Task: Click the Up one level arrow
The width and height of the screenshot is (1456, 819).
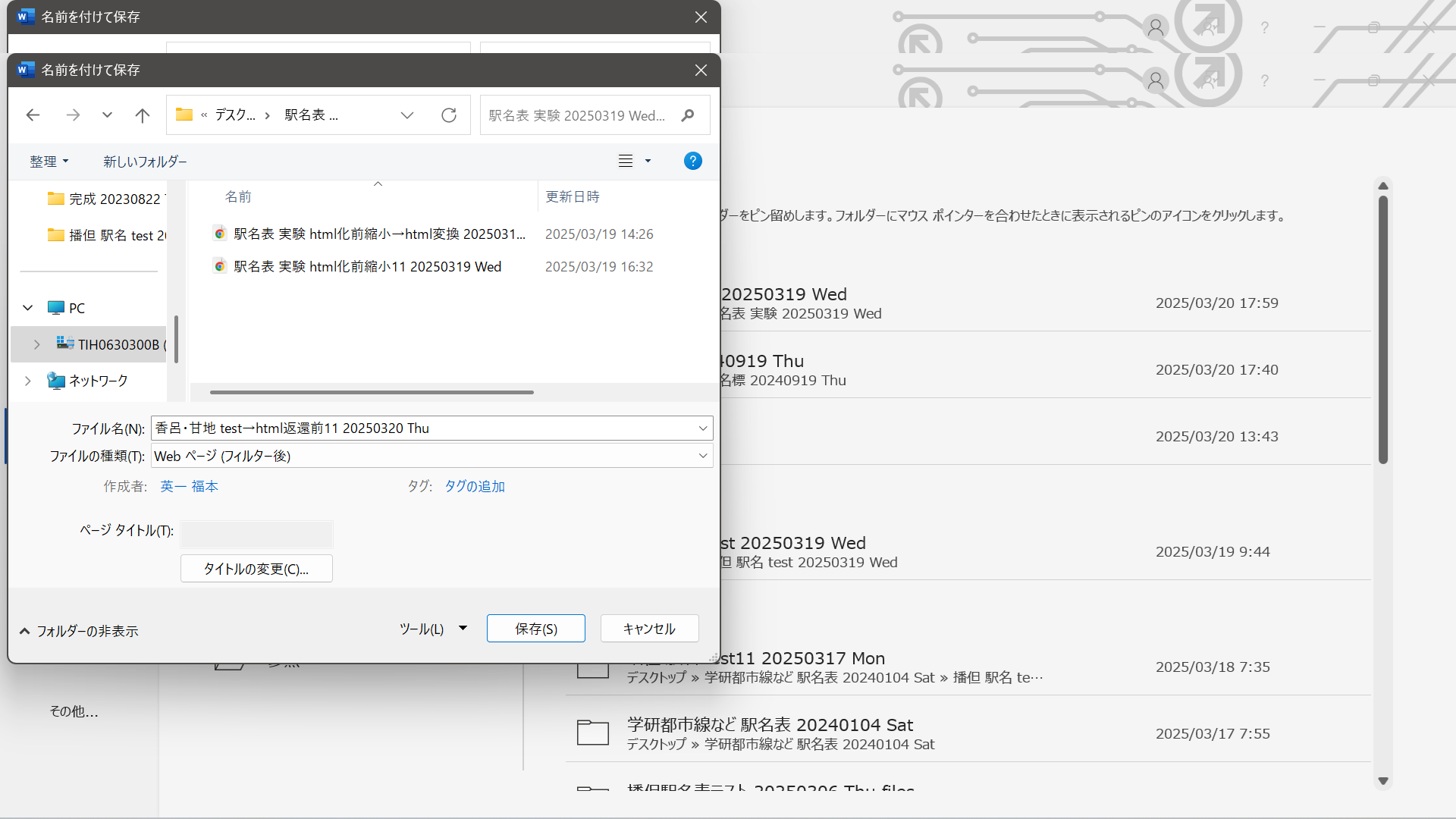Action: click(x=142, y=115)
